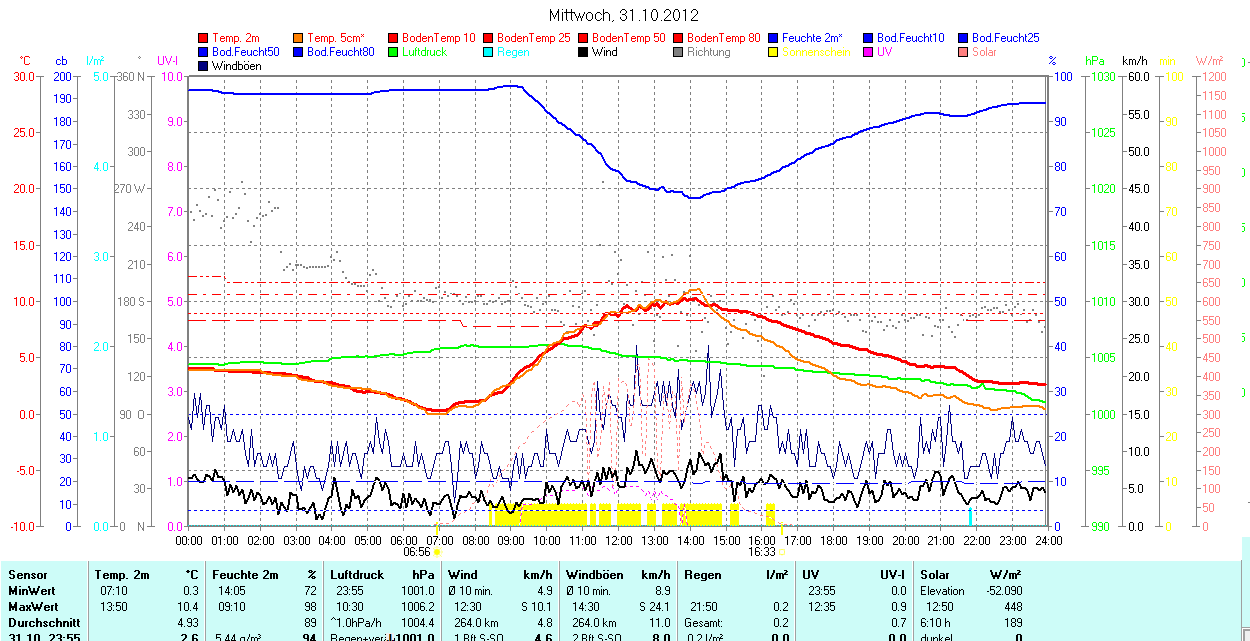1250x641 pixels.
Task: Click the magenta UV legend square
Action: [869, 52]
